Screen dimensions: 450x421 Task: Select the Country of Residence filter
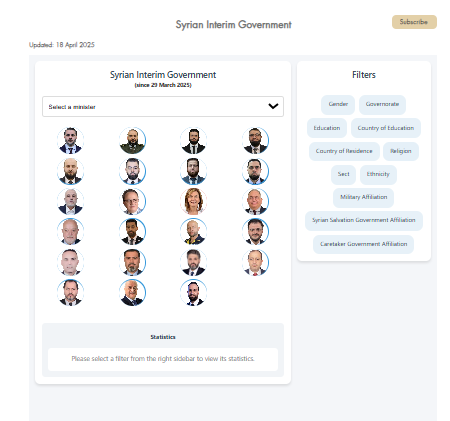click(344, 151)
